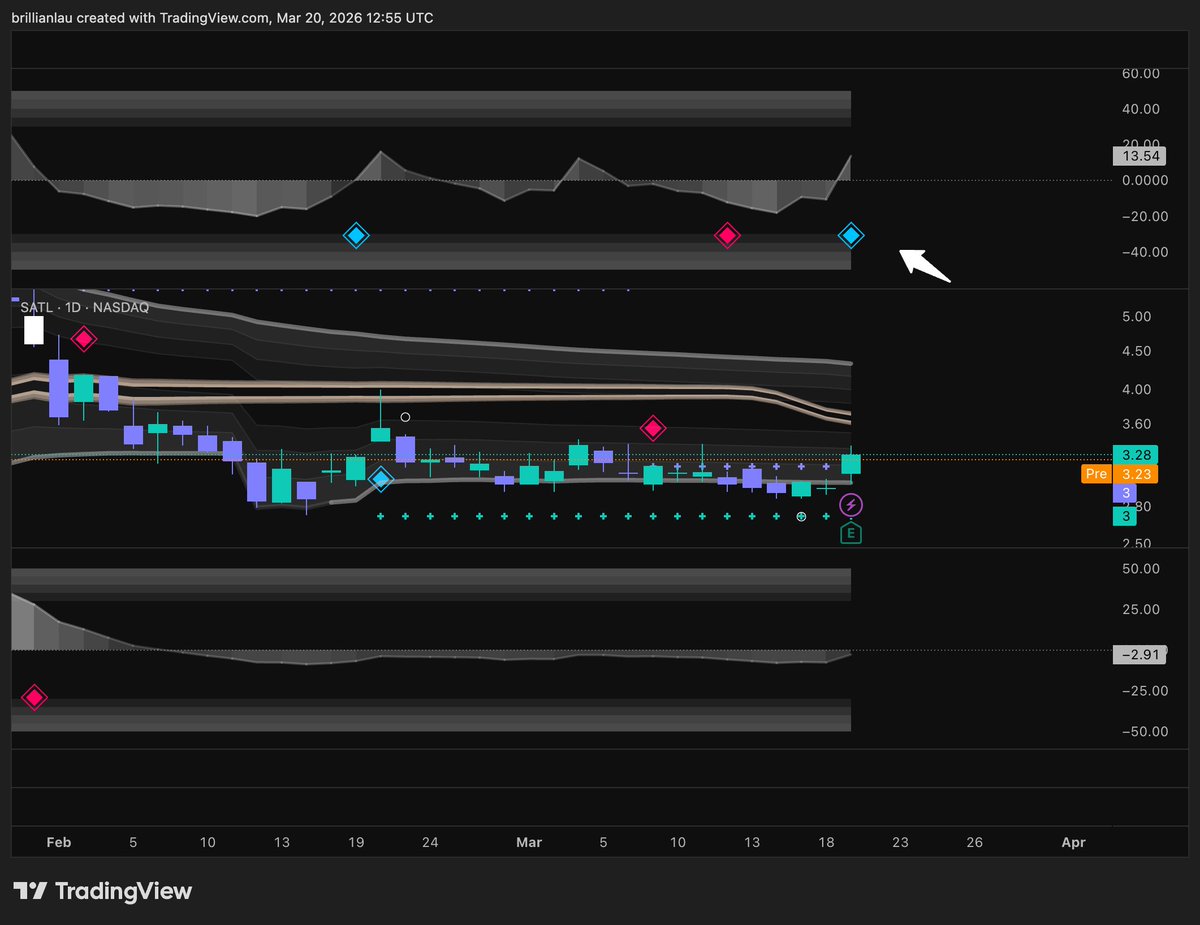Open the green E earnings marker

point(851,533)
